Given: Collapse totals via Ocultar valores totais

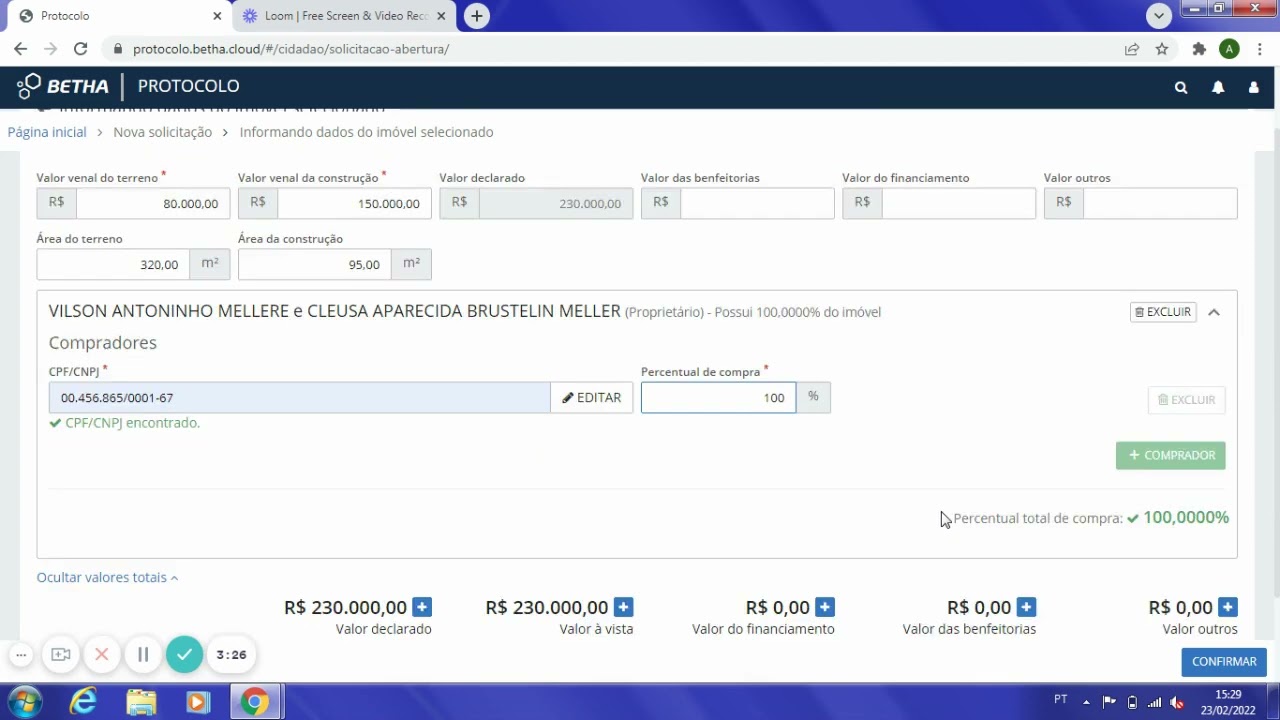Looking at the screenshot, I should pos(107,577).
